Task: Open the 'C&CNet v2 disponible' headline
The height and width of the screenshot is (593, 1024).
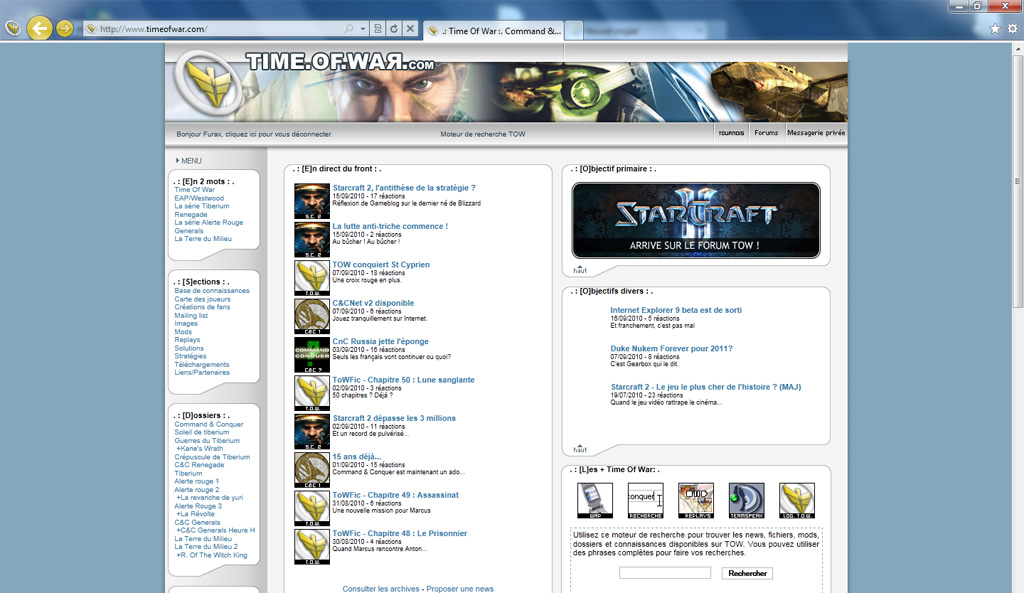Action: pyautogui.click(x=373, y=303)
